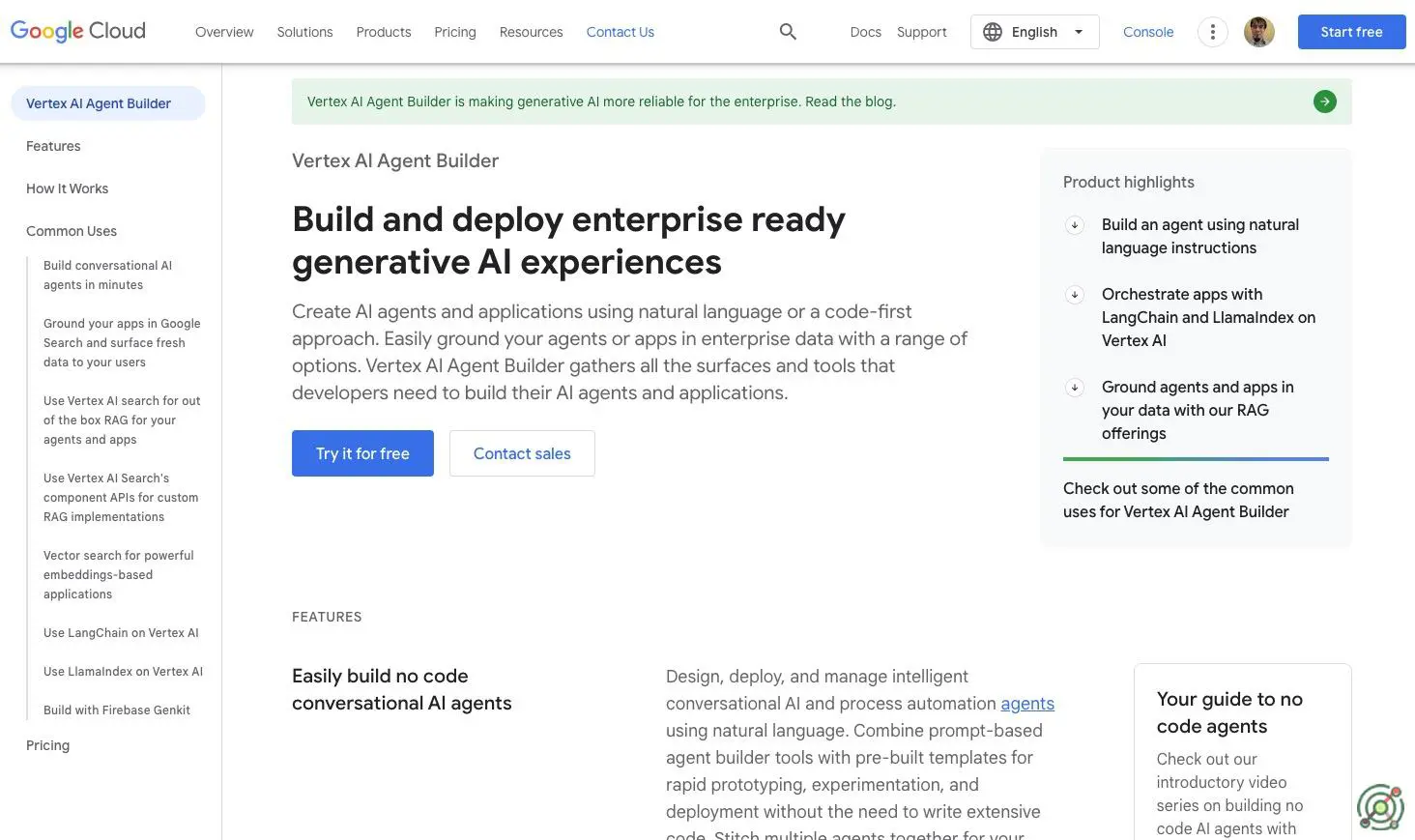
Task: Follow the 'agents' hyperlink in features text
Action: point(1027,704)
